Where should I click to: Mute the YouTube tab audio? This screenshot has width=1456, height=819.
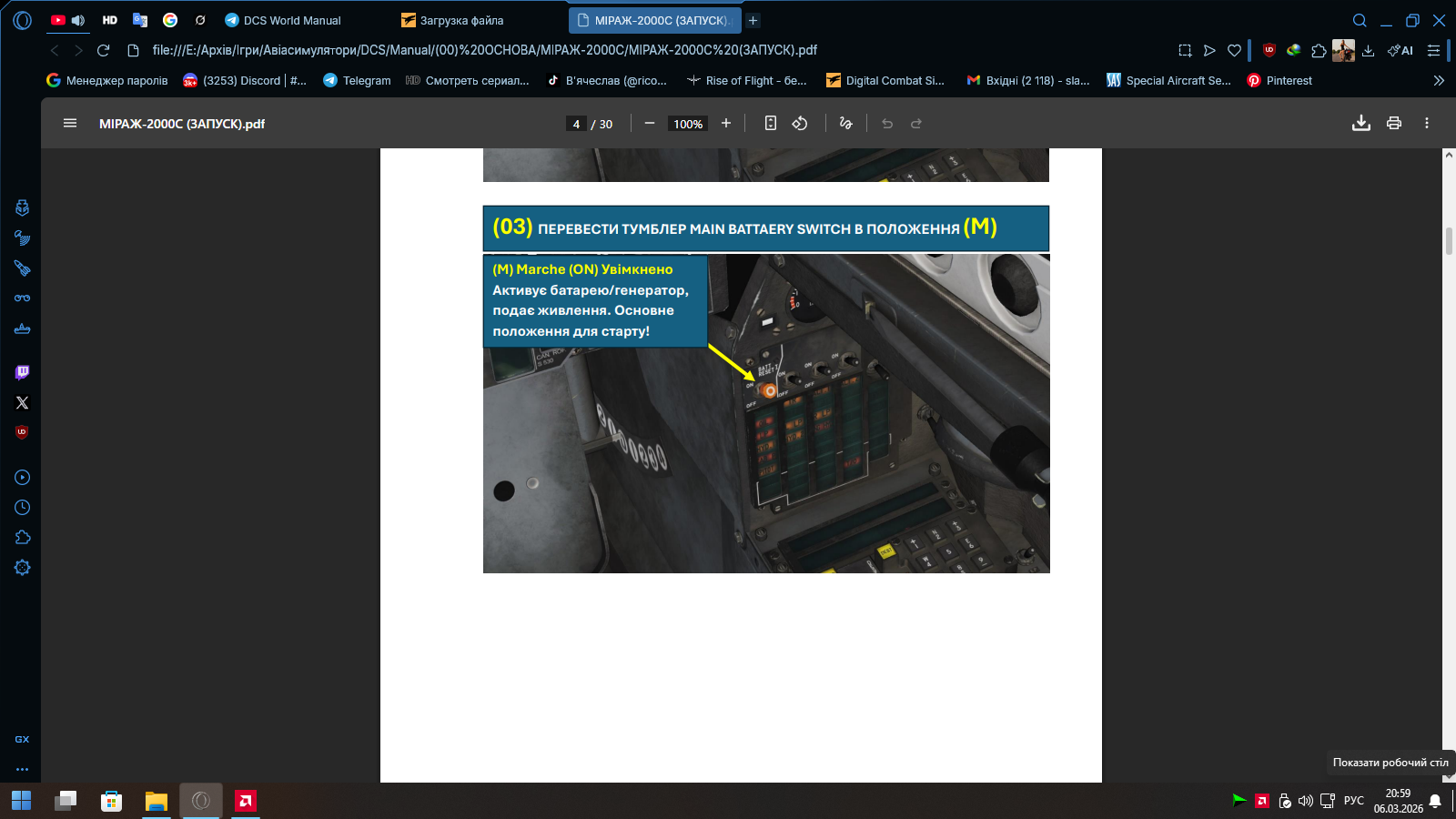coord(78,20)
